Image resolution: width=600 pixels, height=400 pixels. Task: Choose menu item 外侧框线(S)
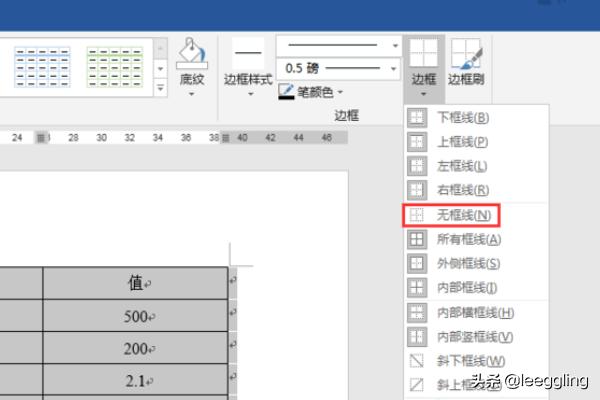click(x=477, y=263)
